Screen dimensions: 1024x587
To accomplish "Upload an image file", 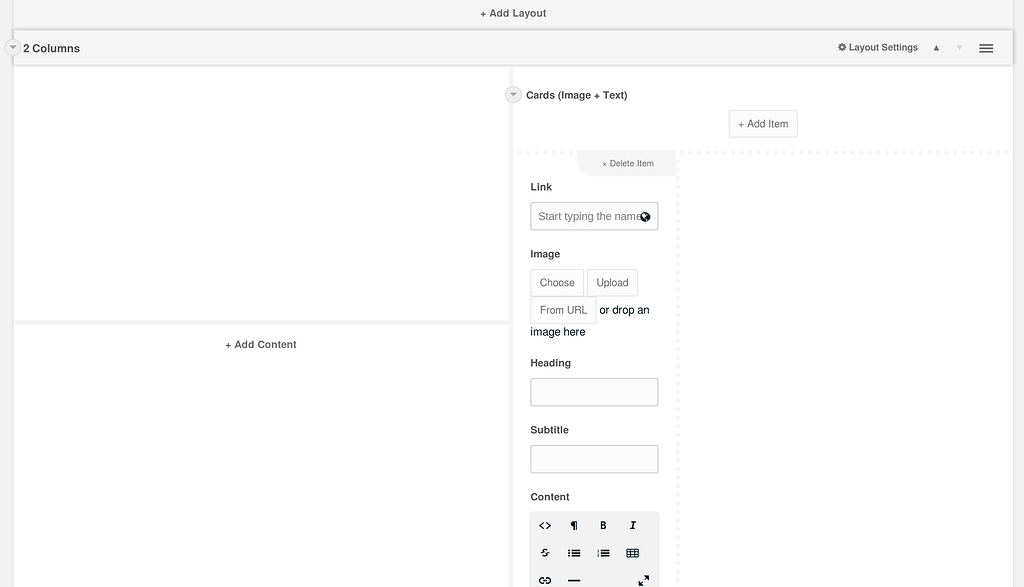I will [612, 283].
